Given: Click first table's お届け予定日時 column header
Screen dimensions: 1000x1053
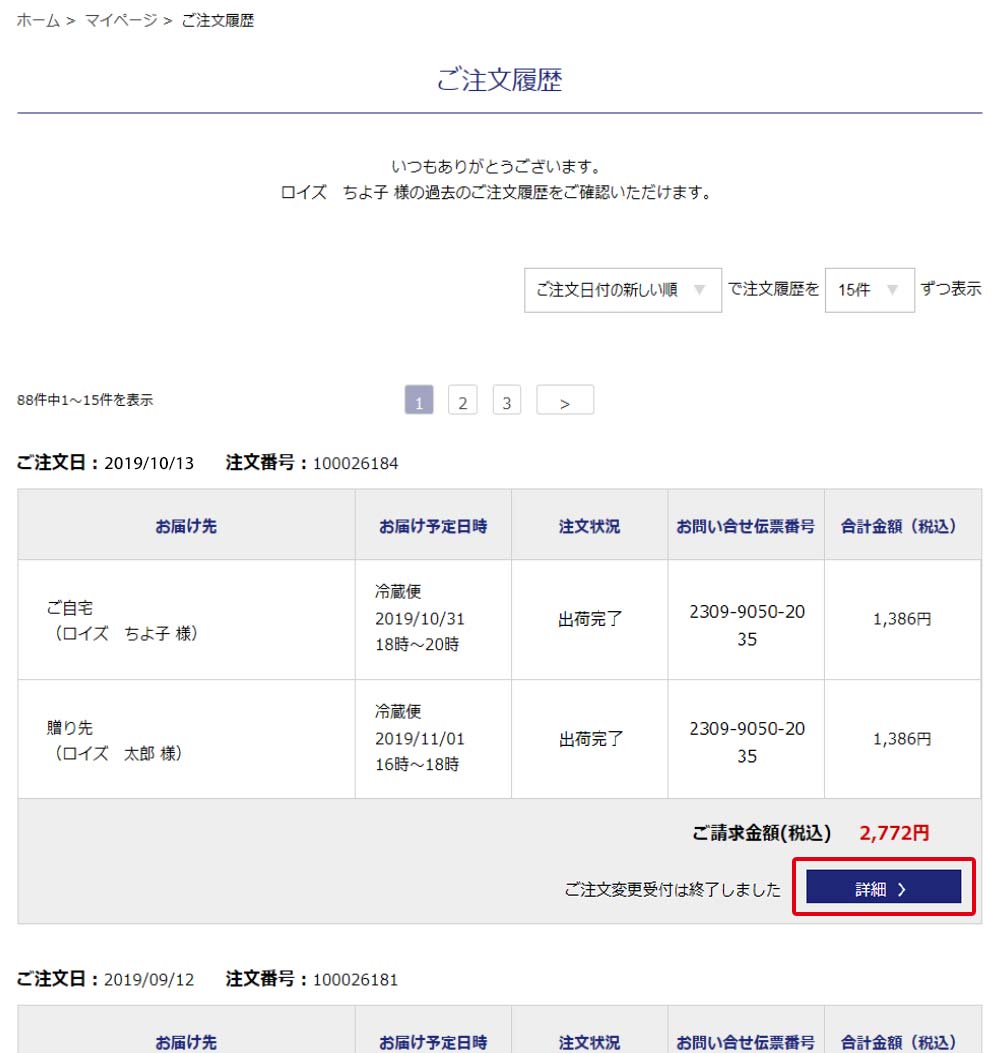Looking at the screenshot, I should coord(433,526).
